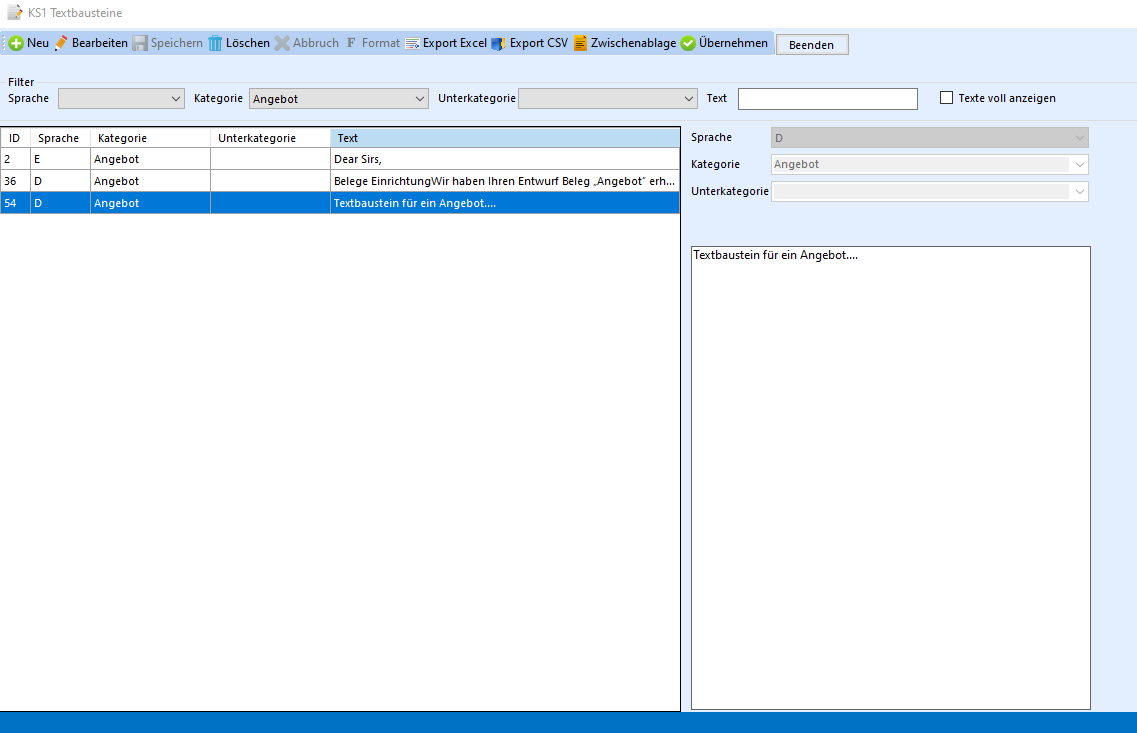The height and width of the screenshot is (733, 1137).
Task: Enable the Texte voll anzeigen checkbox
Action: pos(947,98)
